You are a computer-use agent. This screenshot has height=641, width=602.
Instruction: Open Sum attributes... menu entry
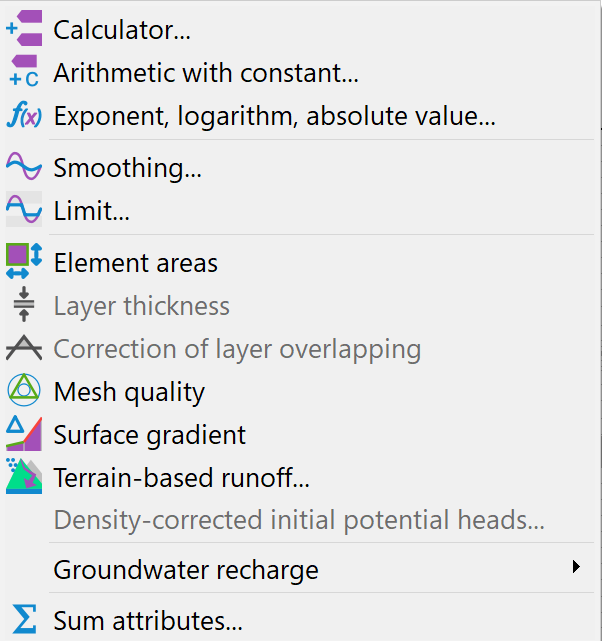148,621
